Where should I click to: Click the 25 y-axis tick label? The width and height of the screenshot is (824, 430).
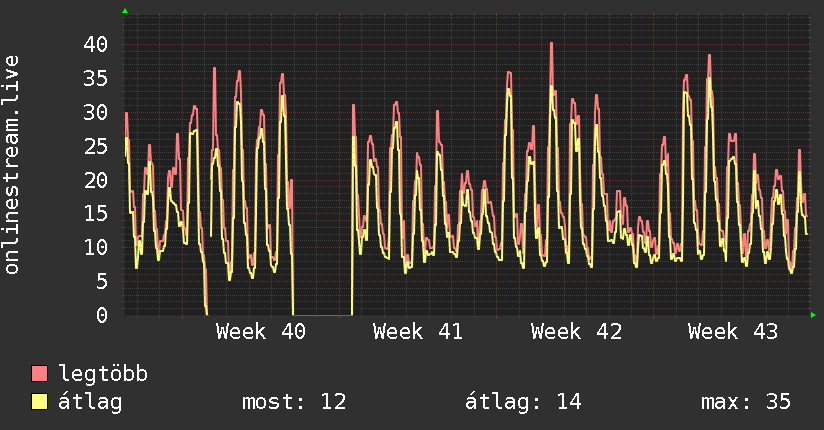pyautogui.click(x=96, y=146)
